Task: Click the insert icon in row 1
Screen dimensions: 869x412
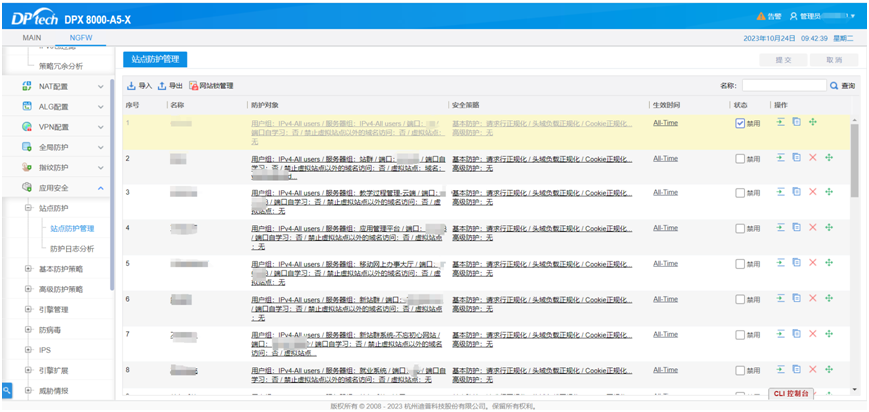Action: pos(780,122)
